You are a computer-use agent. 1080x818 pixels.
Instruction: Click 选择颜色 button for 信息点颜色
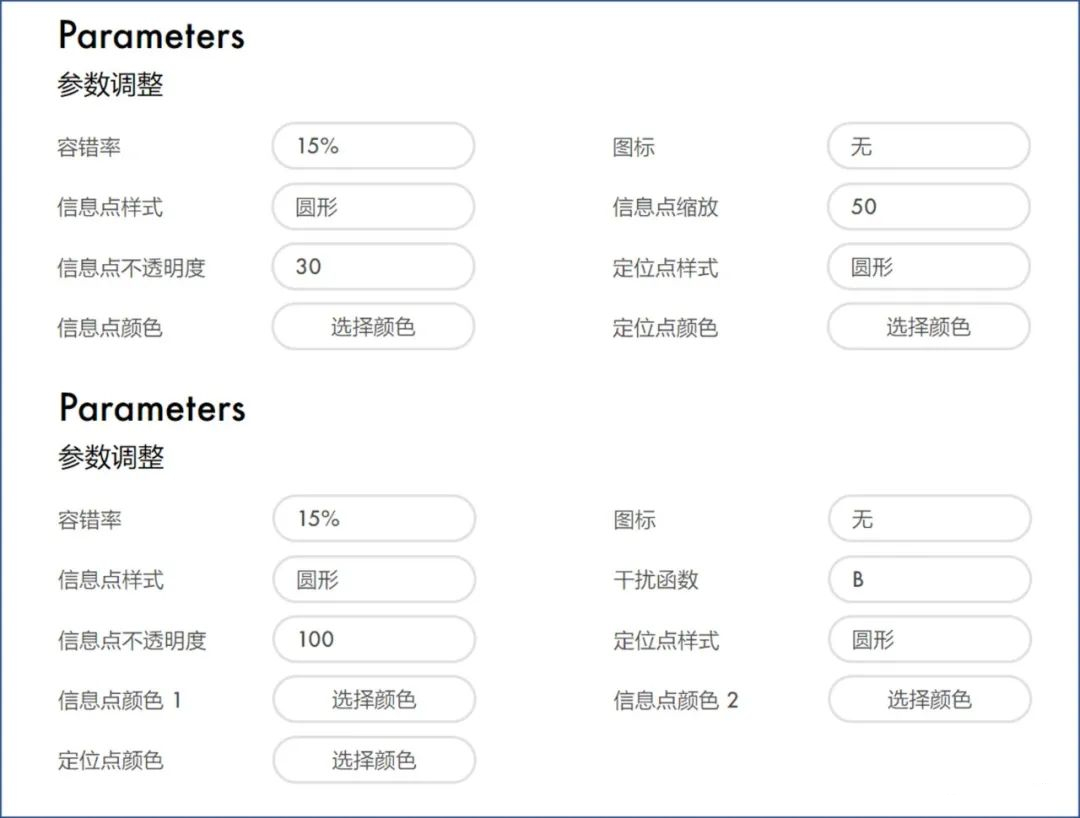click(372, 327)
